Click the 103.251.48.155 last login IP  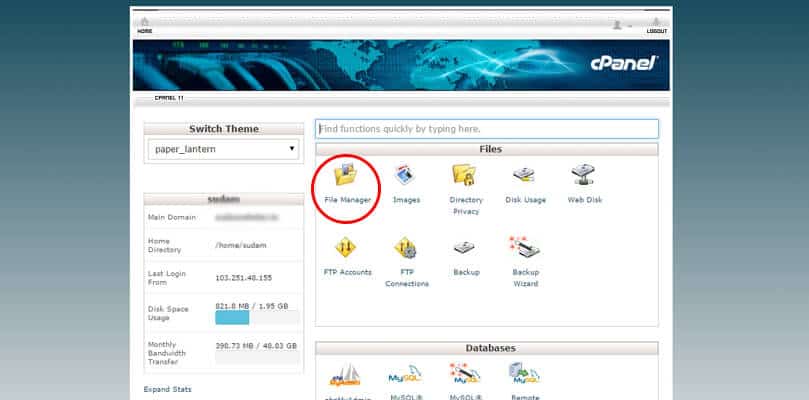pyautogui.click(x=244, y=278)
